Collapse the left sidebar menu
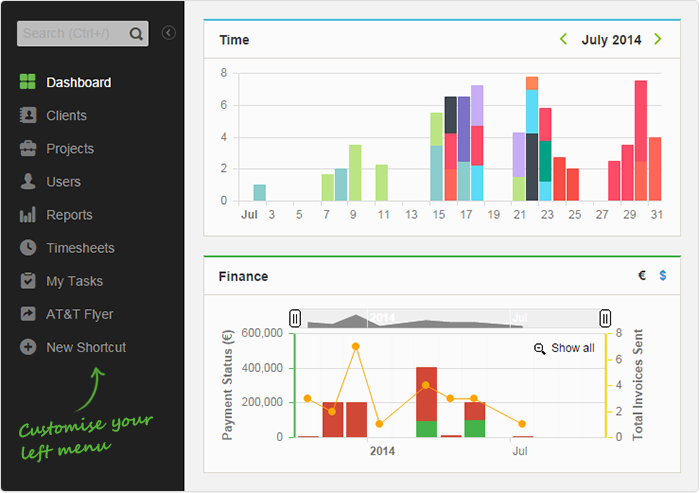 coord(168,33)
